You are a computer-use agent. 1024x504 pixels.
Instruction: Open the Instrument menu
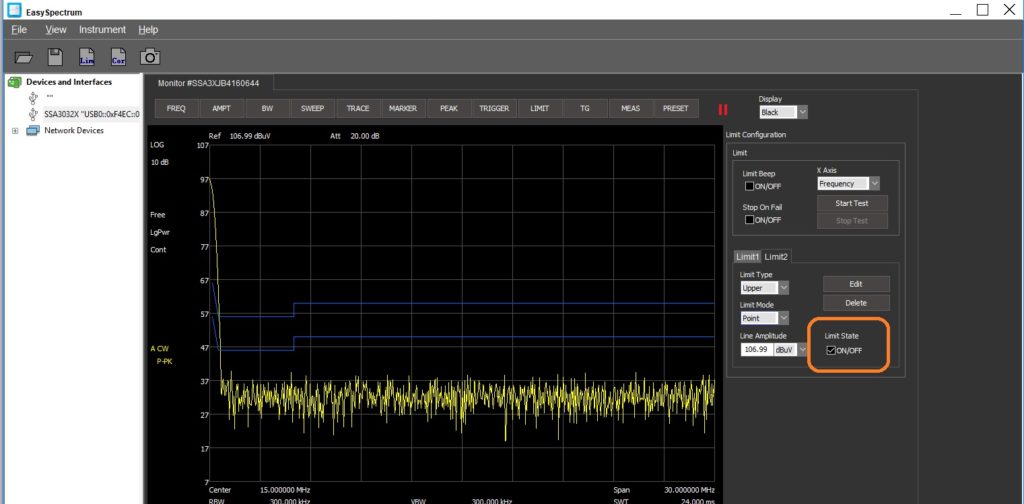pyautogui.click(x=102, y=30)
